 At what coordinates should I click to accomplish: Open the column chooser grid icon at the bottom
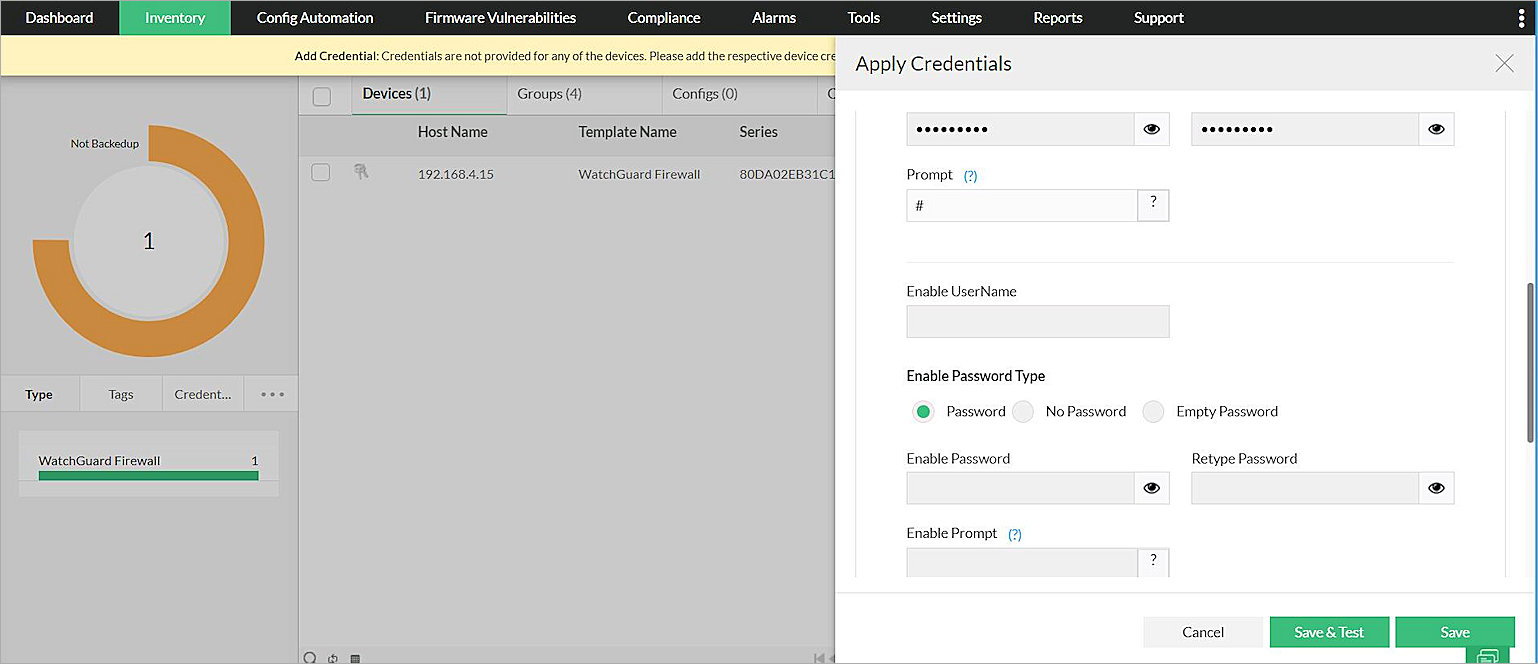[356, 658]
